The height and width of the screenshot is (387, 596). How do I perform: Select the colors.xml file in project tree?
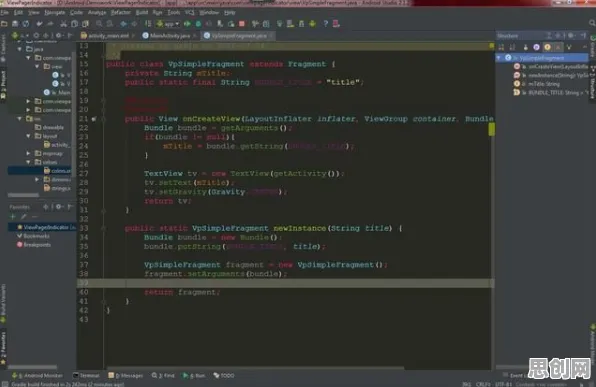(x=57, y=171)
